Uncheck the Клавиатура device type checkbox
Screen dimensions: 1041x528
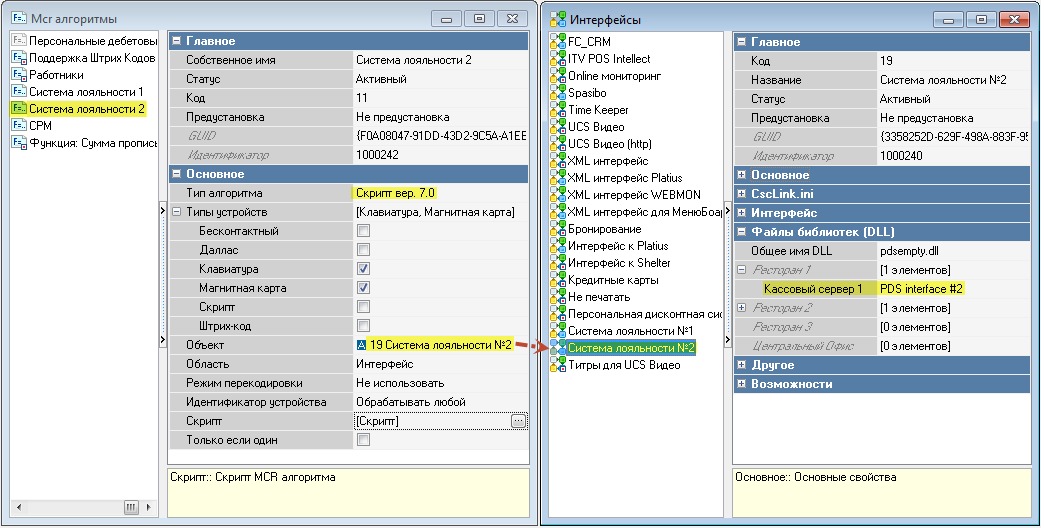point(364,269)
